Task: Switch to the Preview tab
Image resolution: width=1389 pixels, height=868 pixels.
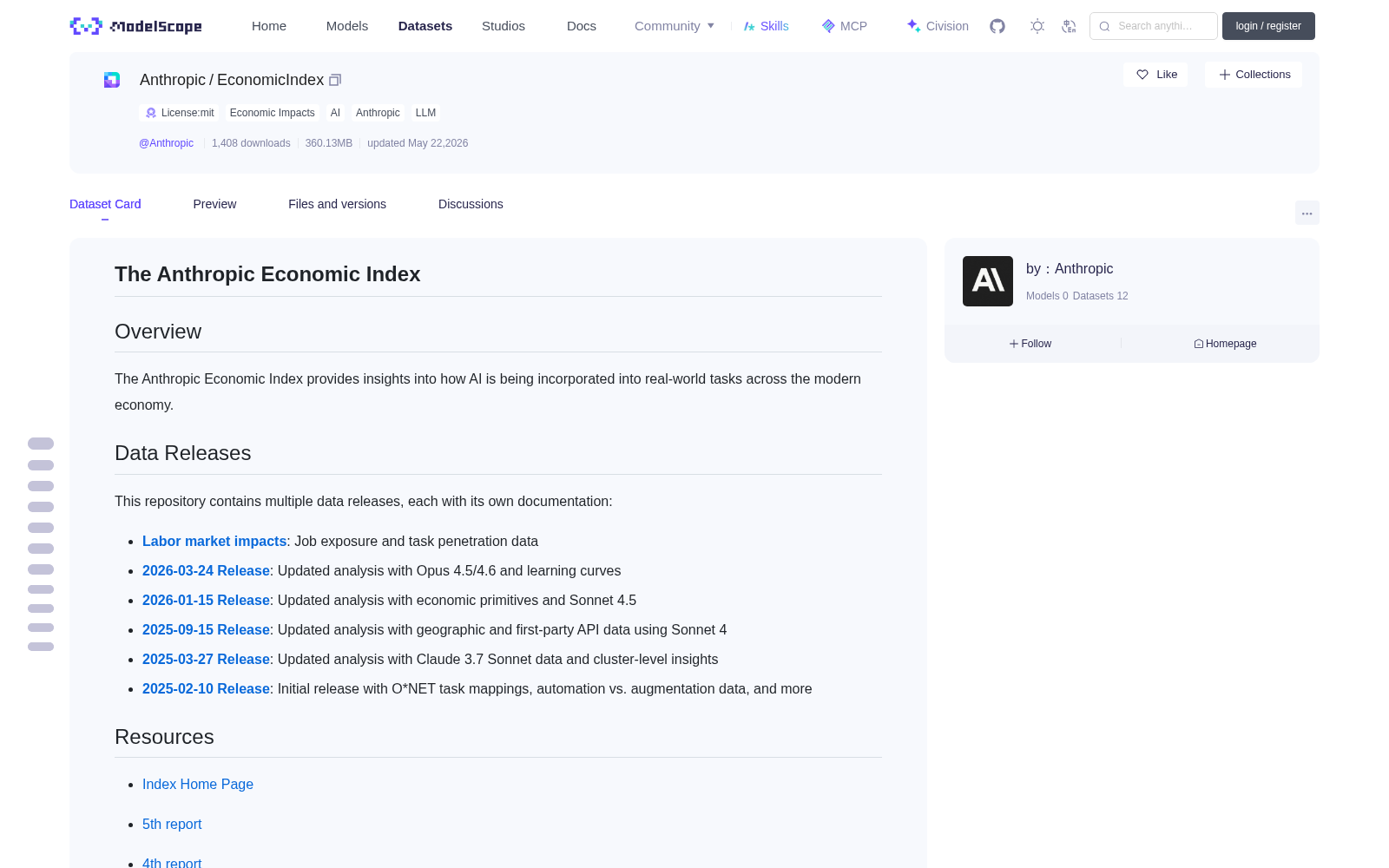Action: coord(214,204)
